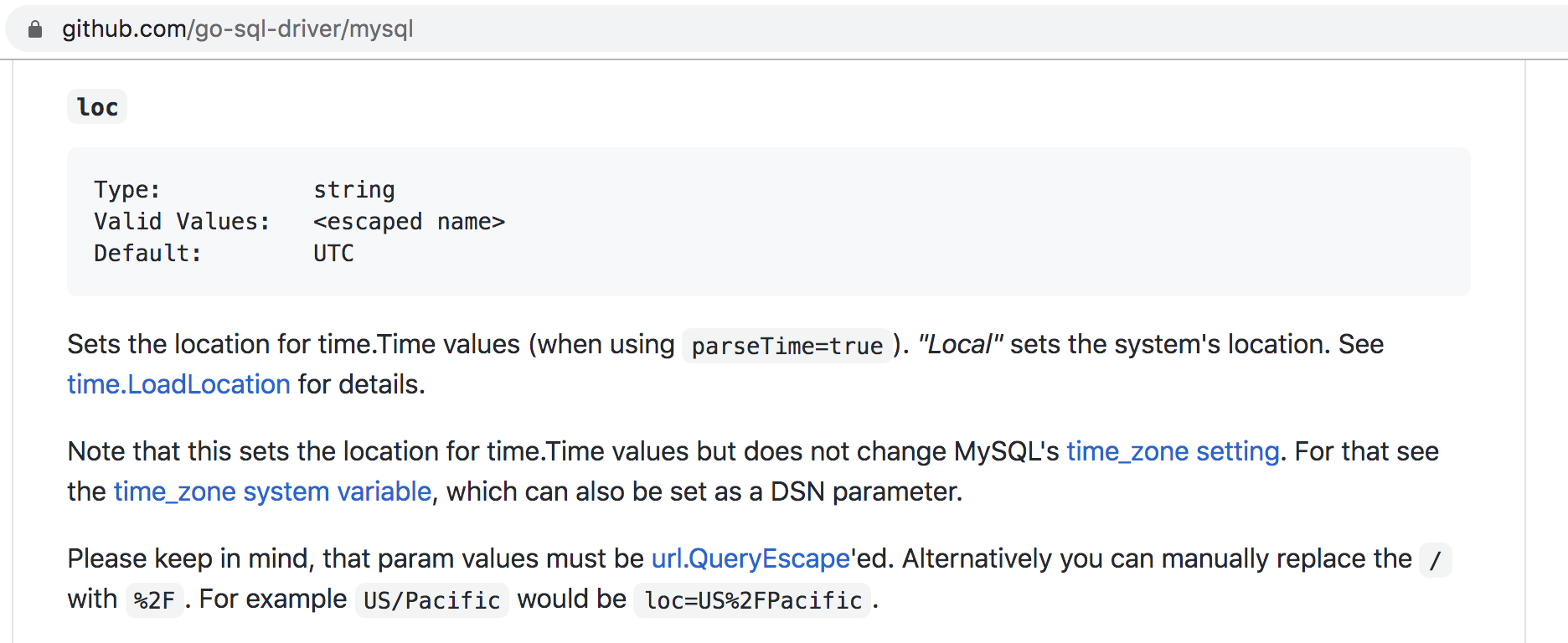Click the Valid Values escaped name entry
The image size is (1568, 643).
click(x=410, y=221)
